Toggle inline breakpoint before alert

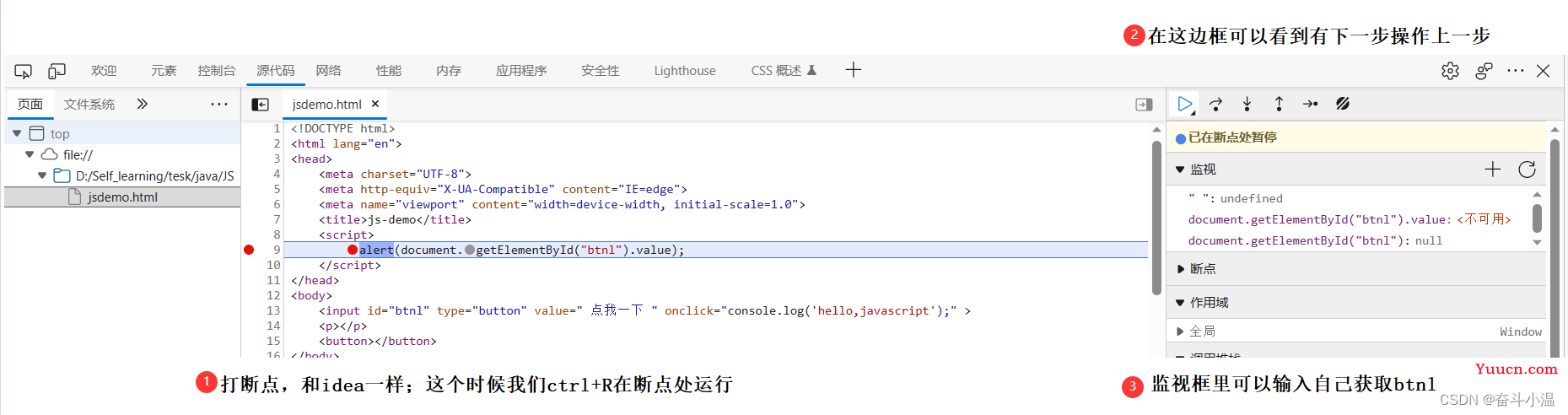point(353,250)
